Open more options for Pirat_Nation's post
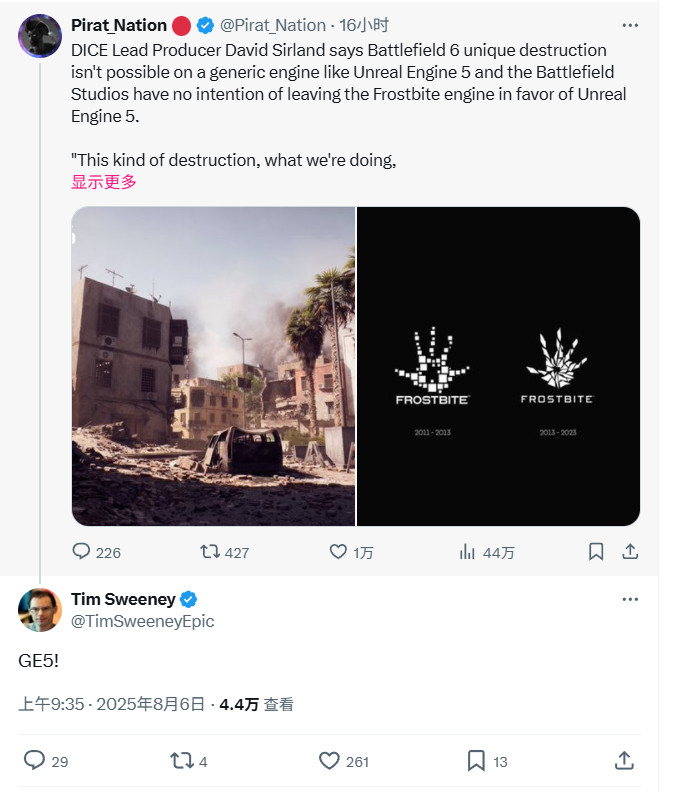 (x=630, y=25)
